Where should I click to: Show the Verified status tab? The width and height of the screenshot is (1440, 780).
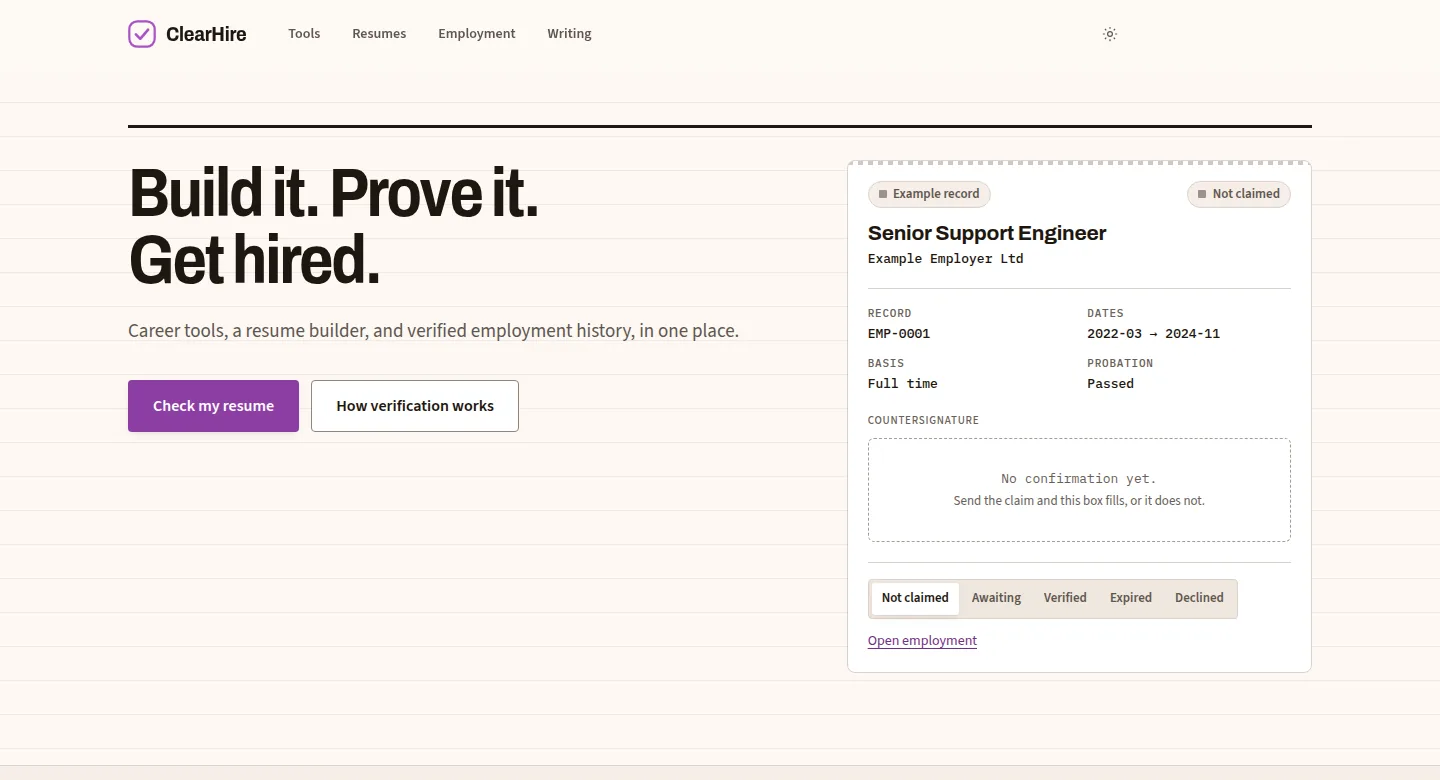[x=1065, y=598]
